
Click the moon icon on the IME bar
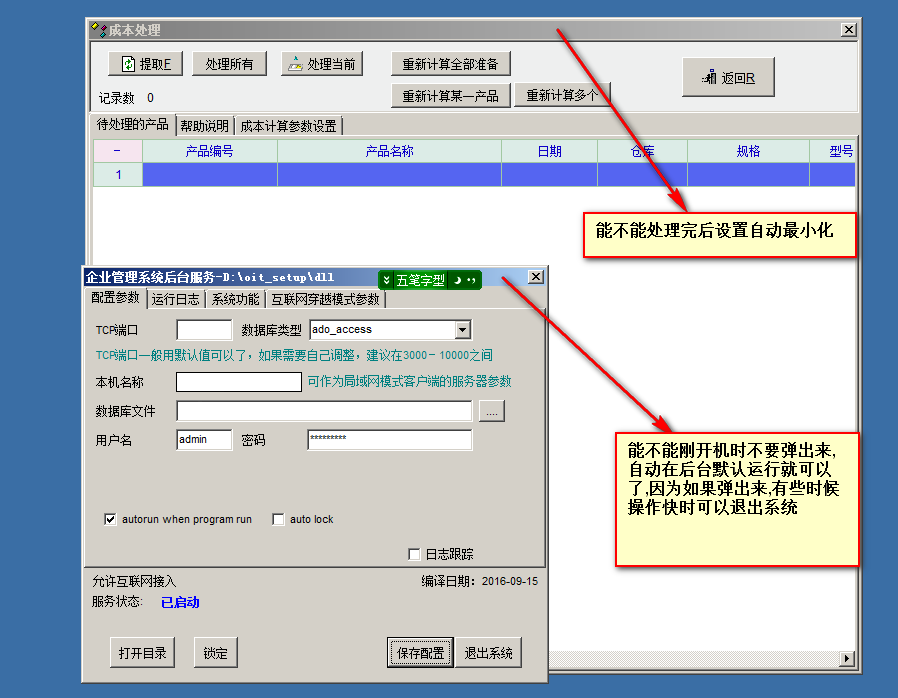coord(456,281)
